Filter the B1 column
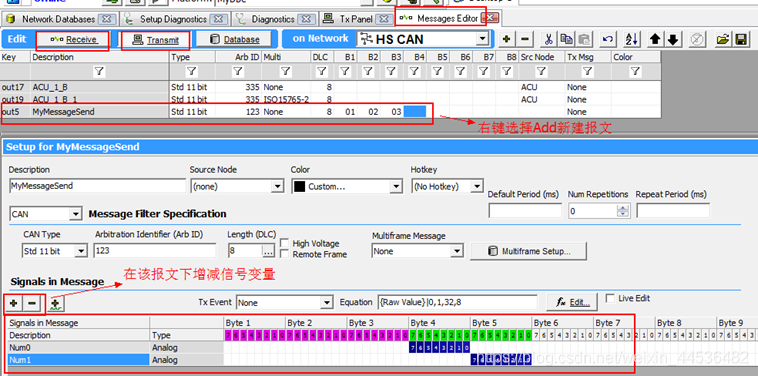 point(345,72)
